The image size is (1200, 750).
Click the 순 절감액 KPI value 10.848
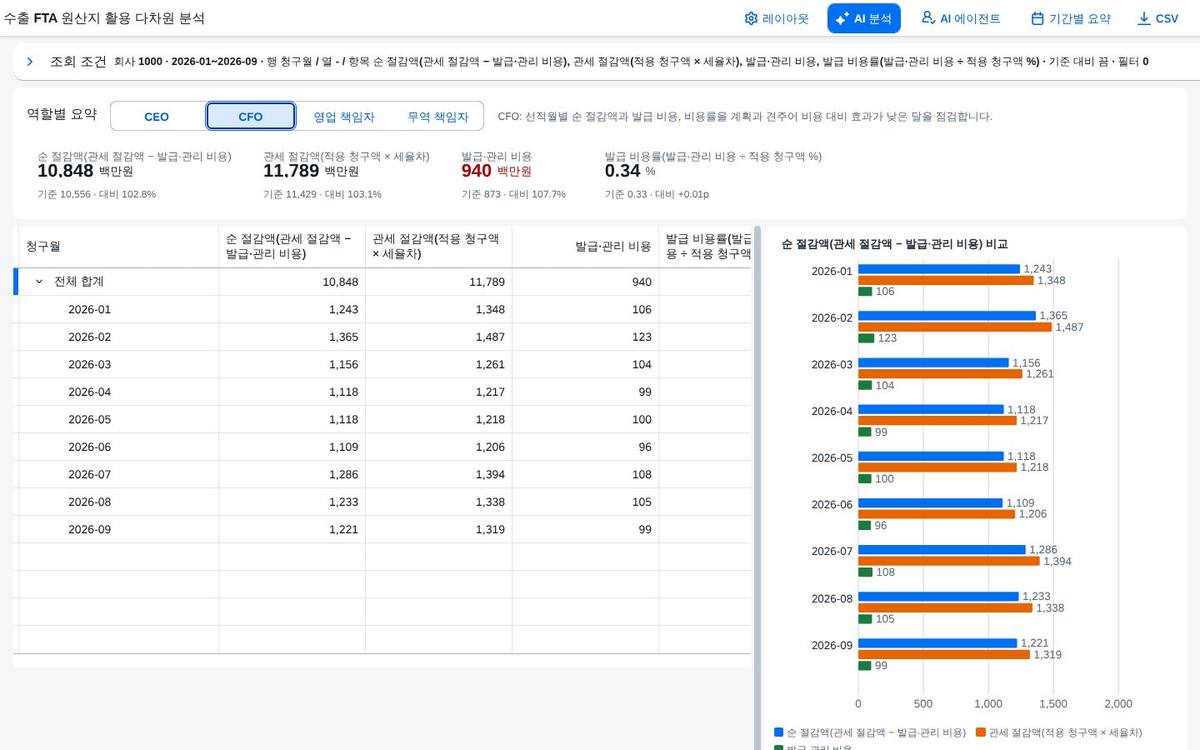coord(65,171)
